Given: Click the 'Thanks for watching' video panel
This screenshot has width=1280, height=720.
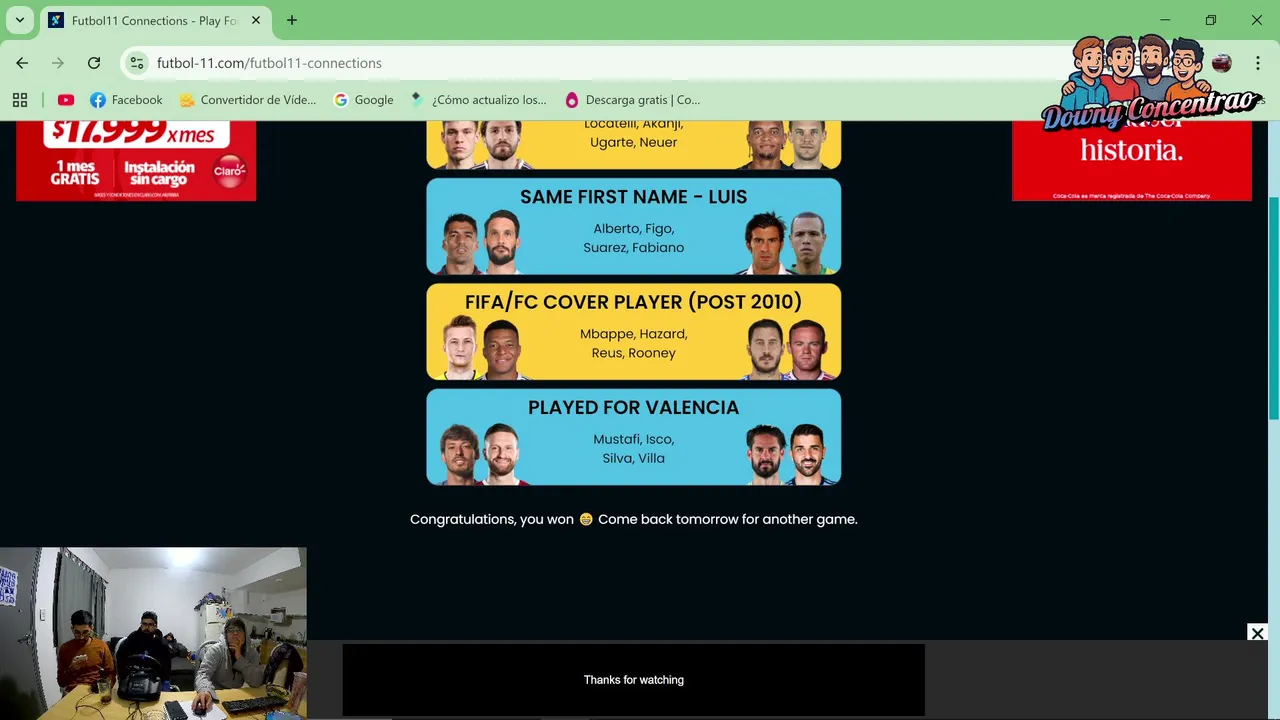Looking at the screenshot, I should click(633, 680).
